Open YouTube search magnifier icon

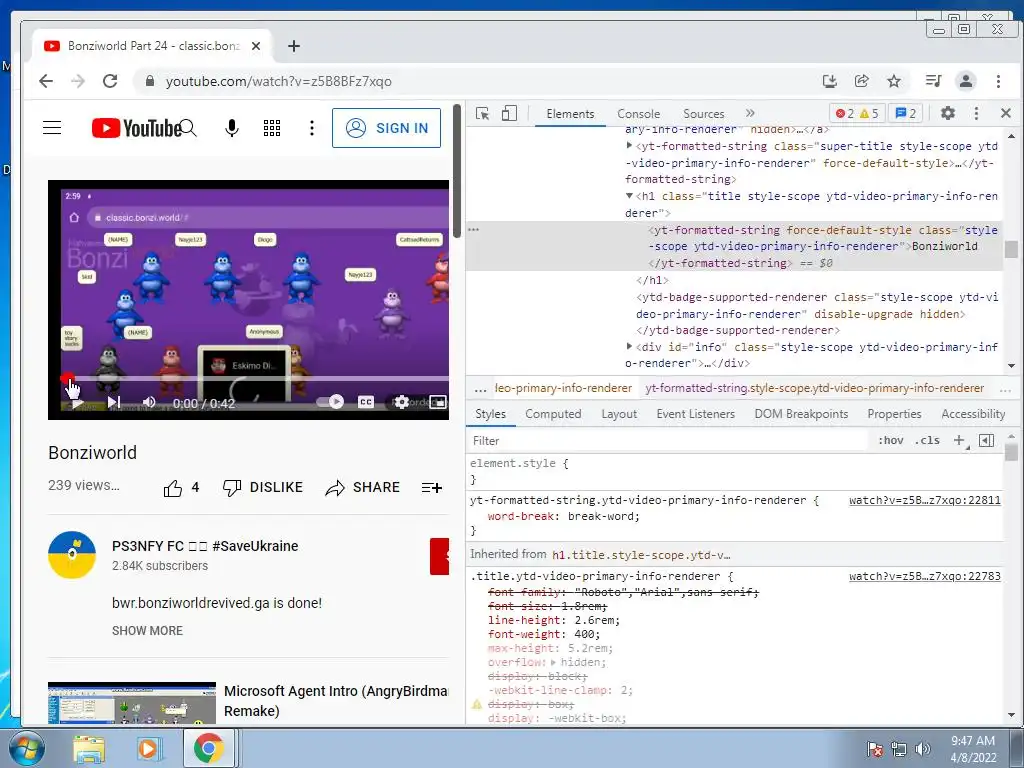coord(188,128)
